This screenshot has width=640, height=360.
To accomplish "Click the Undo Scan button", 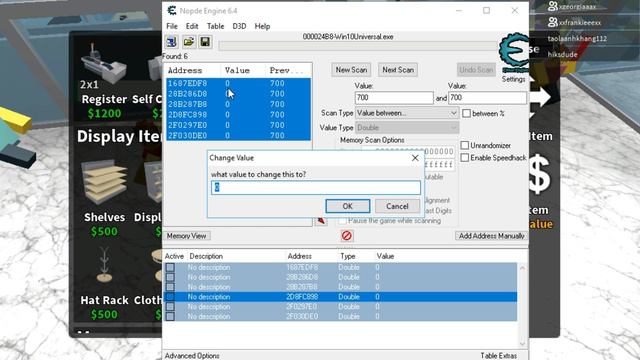I will (476, 70).
